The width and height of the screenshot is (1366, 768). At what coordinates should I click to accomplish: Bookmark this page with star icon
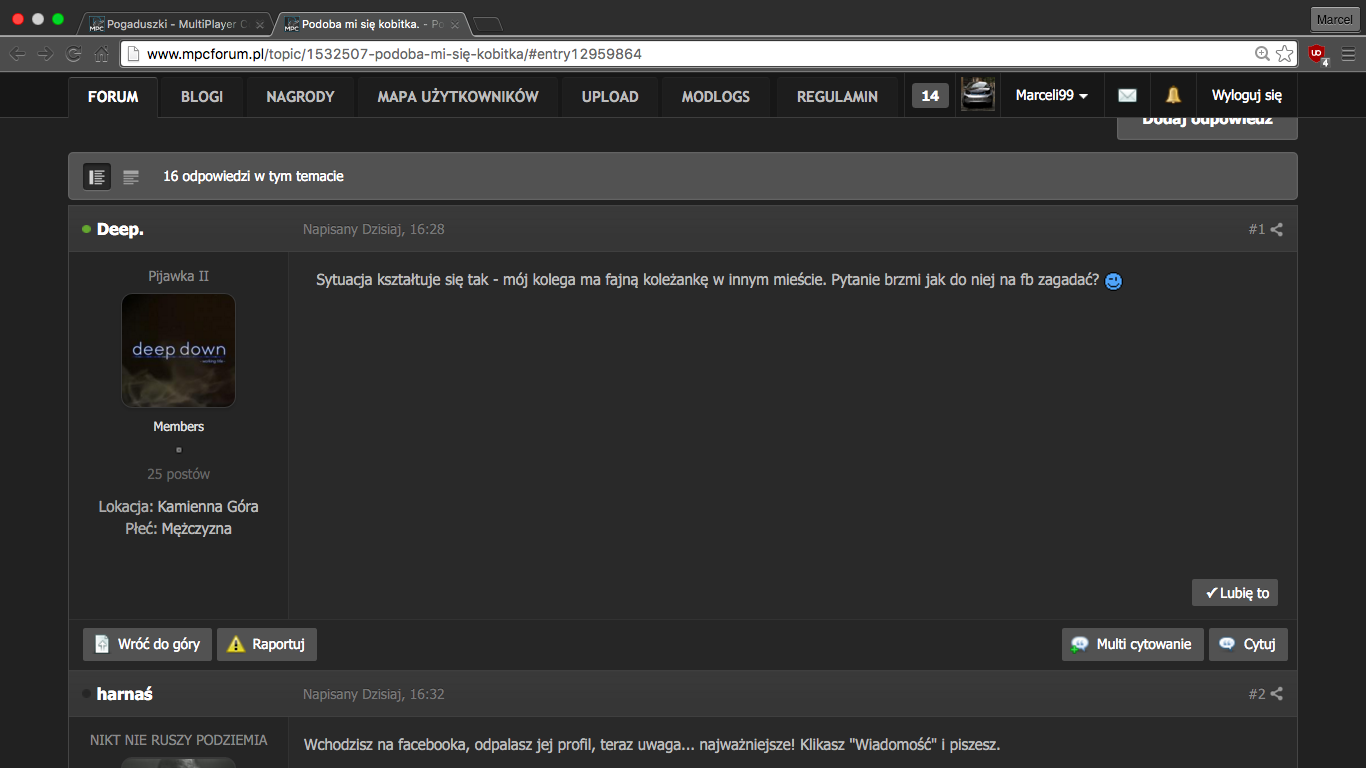pos(1285,54)
